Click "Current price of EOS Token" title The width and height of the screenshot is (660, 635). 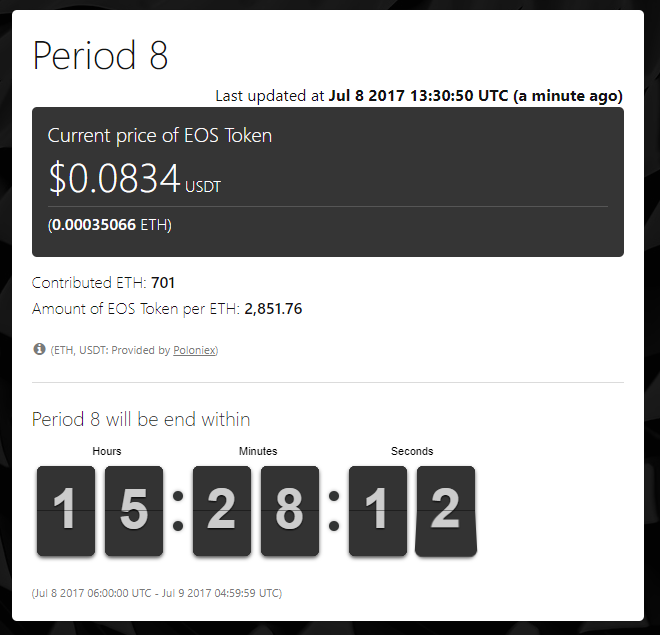(160, 136)
